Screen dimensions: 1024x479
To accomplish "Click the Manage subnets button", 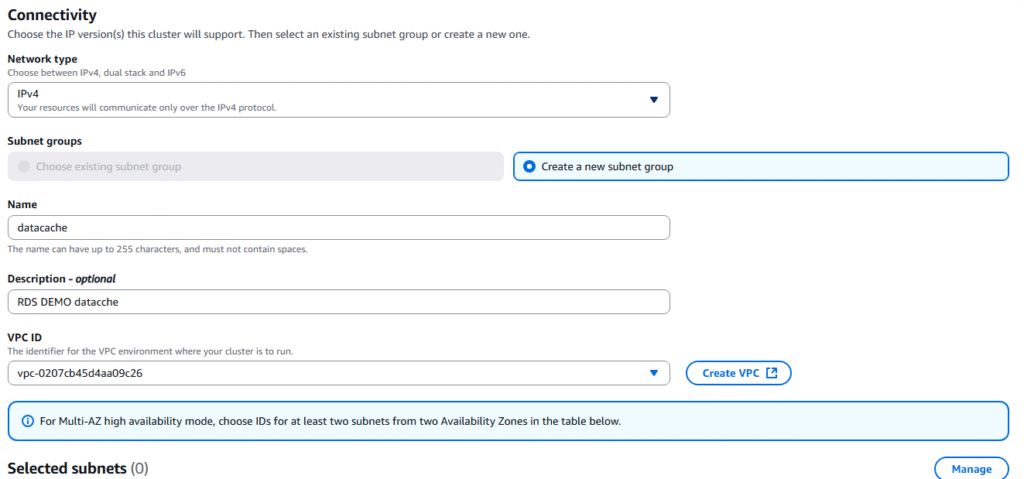I will [x=971, y=469].
